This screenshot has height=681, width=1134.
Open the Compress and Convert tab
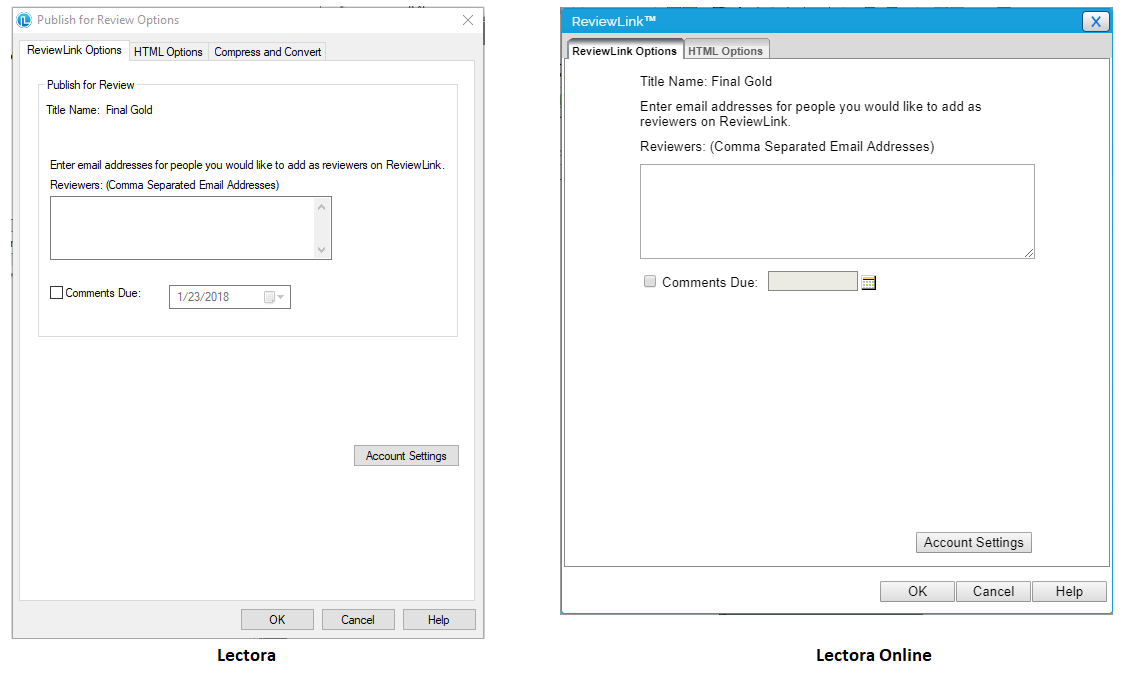[268, 52]
